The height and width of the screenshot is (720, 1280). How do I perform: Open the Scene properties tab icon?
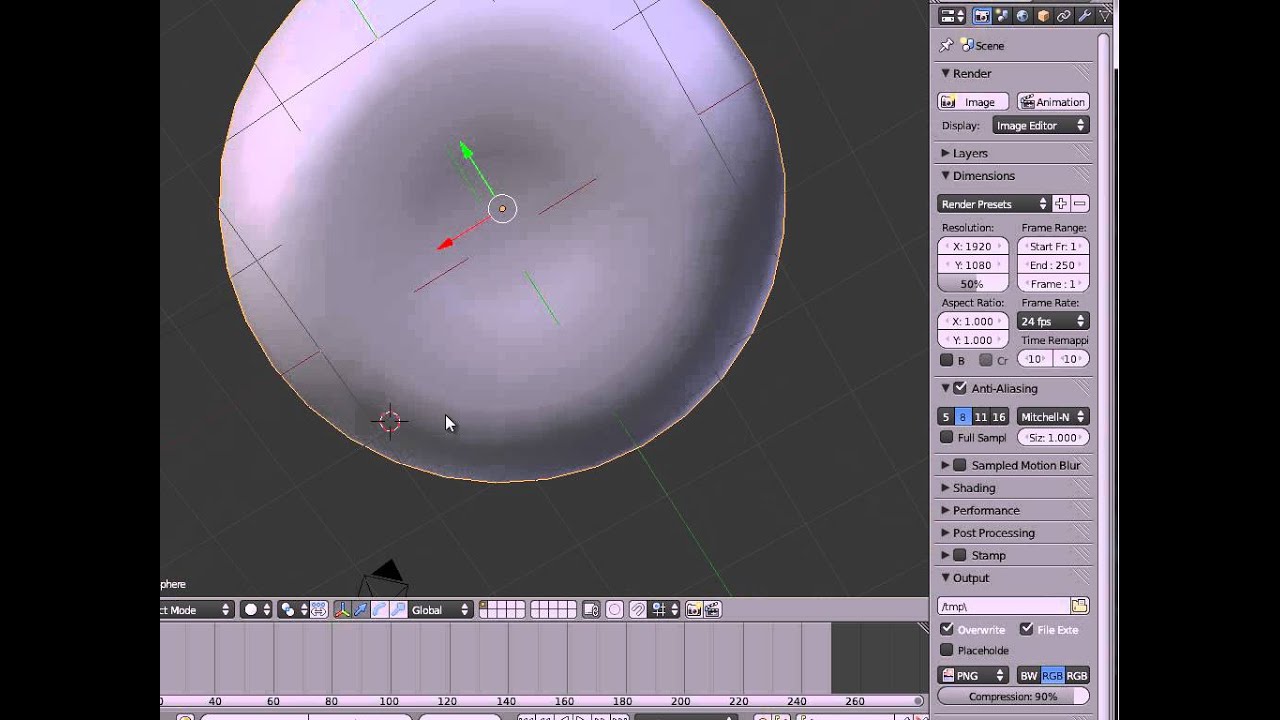(1002, 16)
